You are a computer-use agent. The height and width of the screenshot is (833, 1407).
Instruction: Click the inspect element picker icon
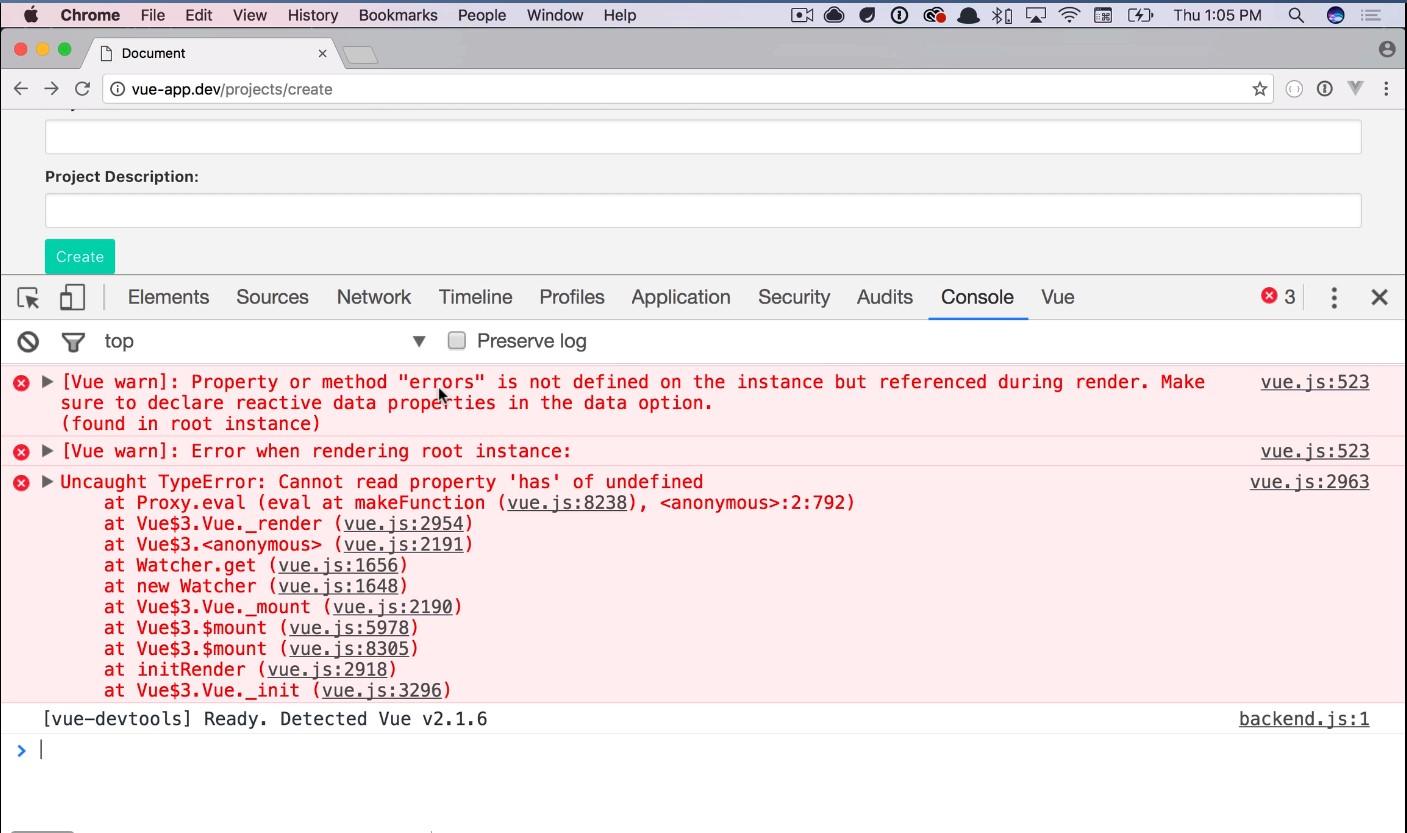tap(28, 297)
